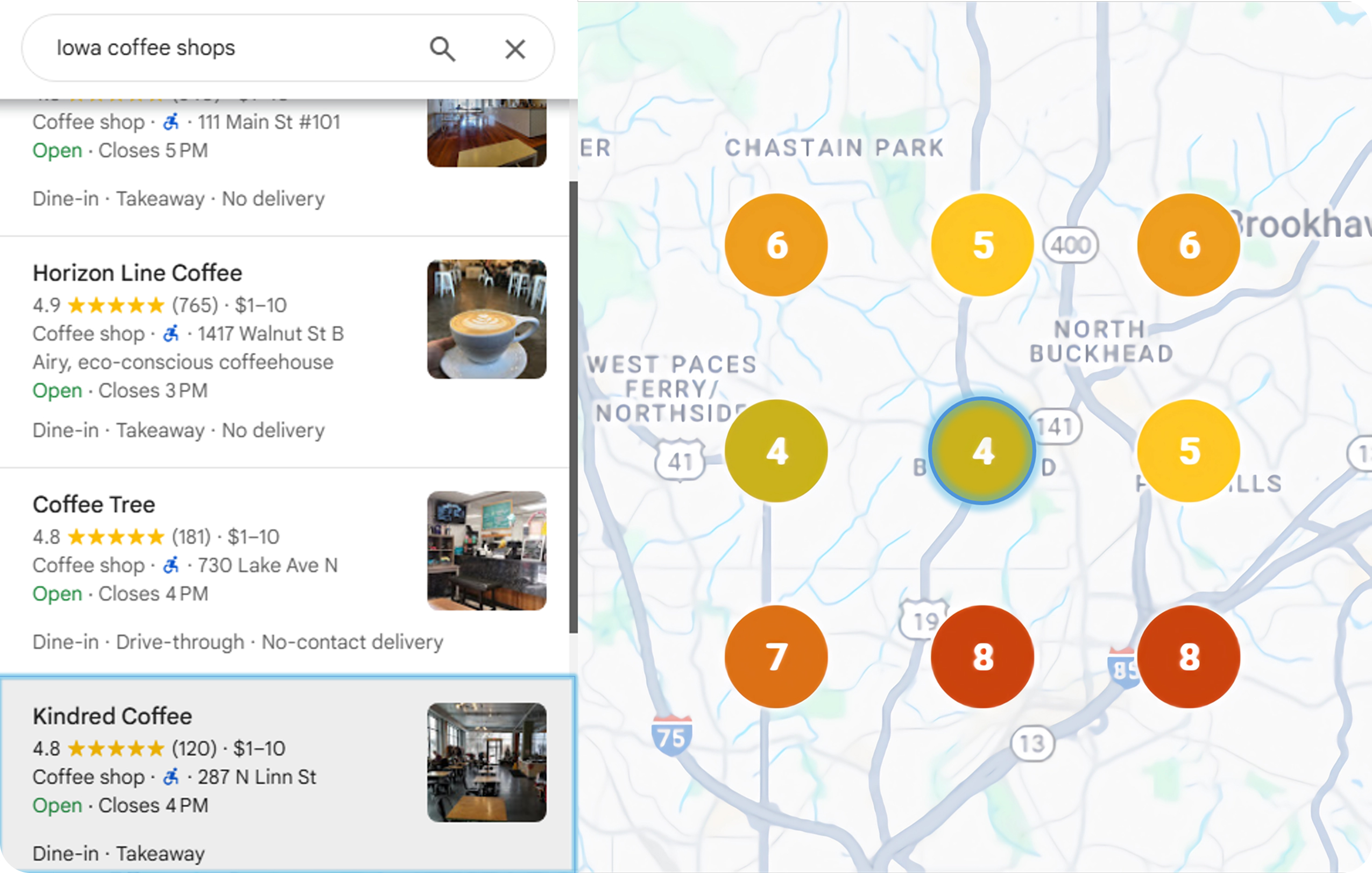Click the "287 N Linn St" address
The height and width of the screenshot is (873, 1372).
257,777
